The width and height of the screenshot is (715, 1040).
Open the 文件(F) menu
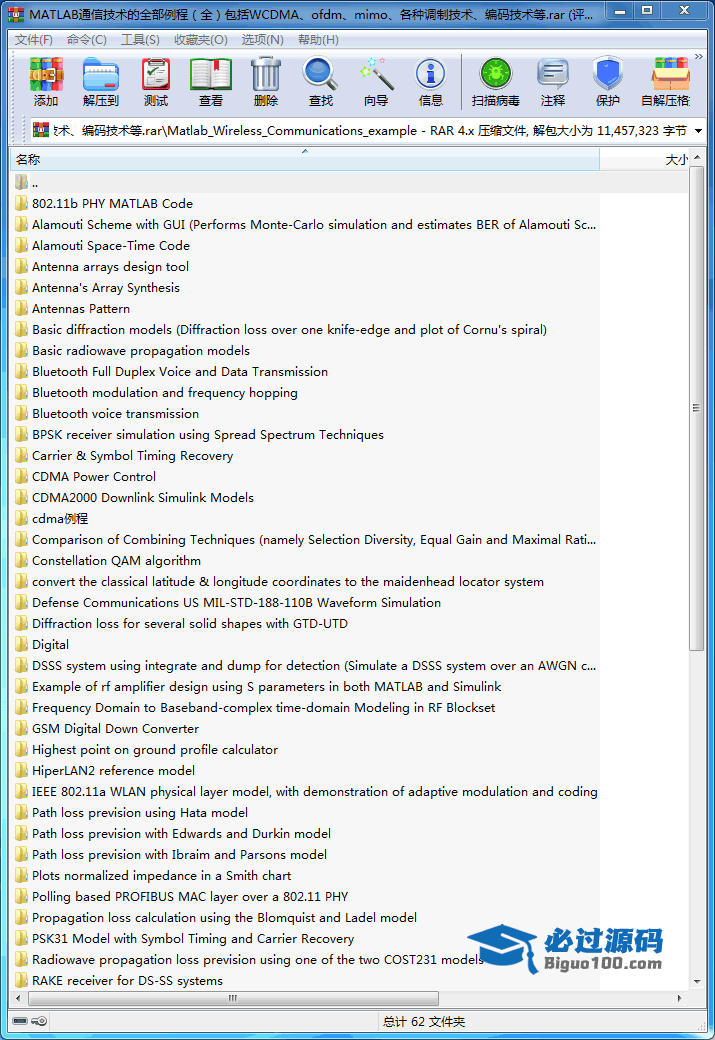click(34, 40)
